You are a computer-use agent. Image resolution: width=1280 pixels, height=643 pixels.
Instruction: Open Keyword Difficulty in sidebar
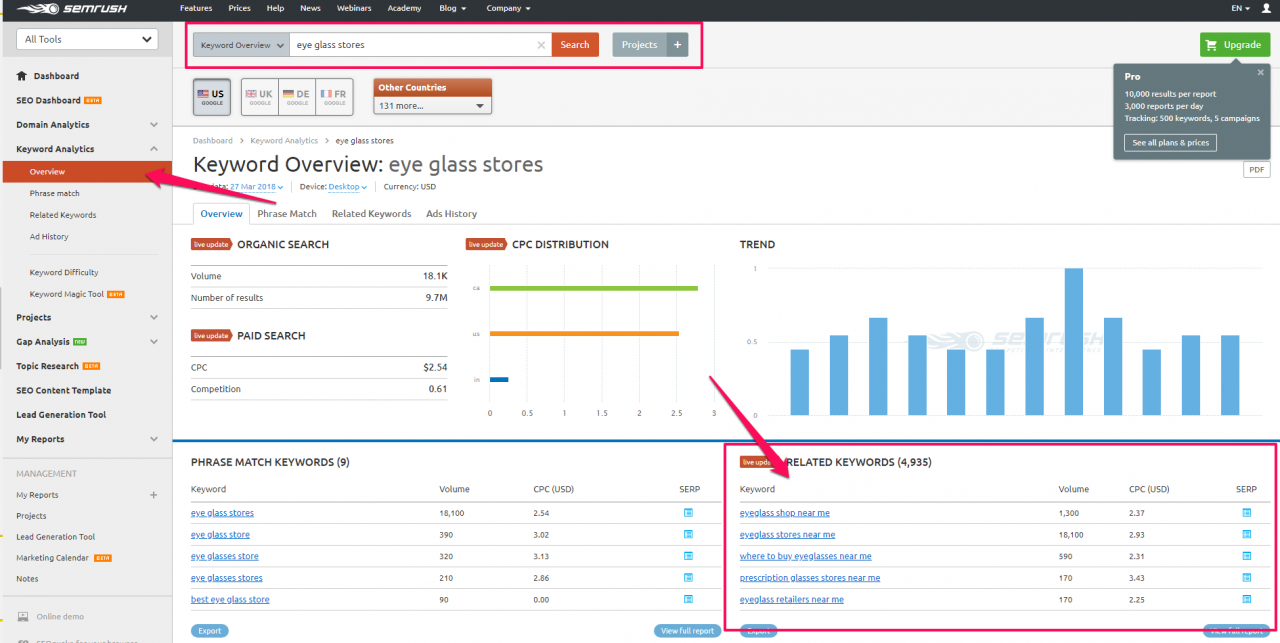pos(64,272)
